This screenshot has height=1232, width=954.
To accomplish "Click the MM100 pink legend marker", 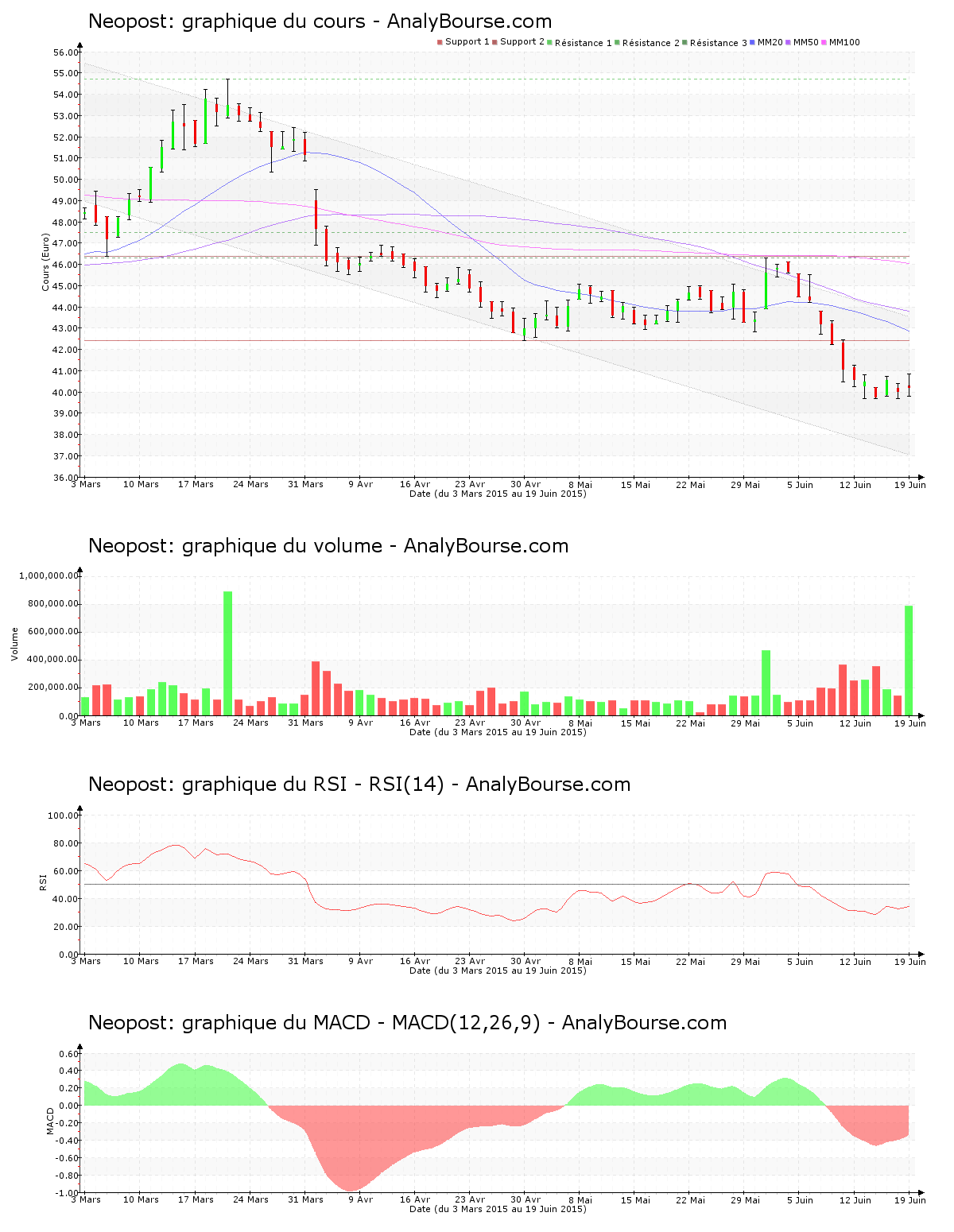I will 824,42.
